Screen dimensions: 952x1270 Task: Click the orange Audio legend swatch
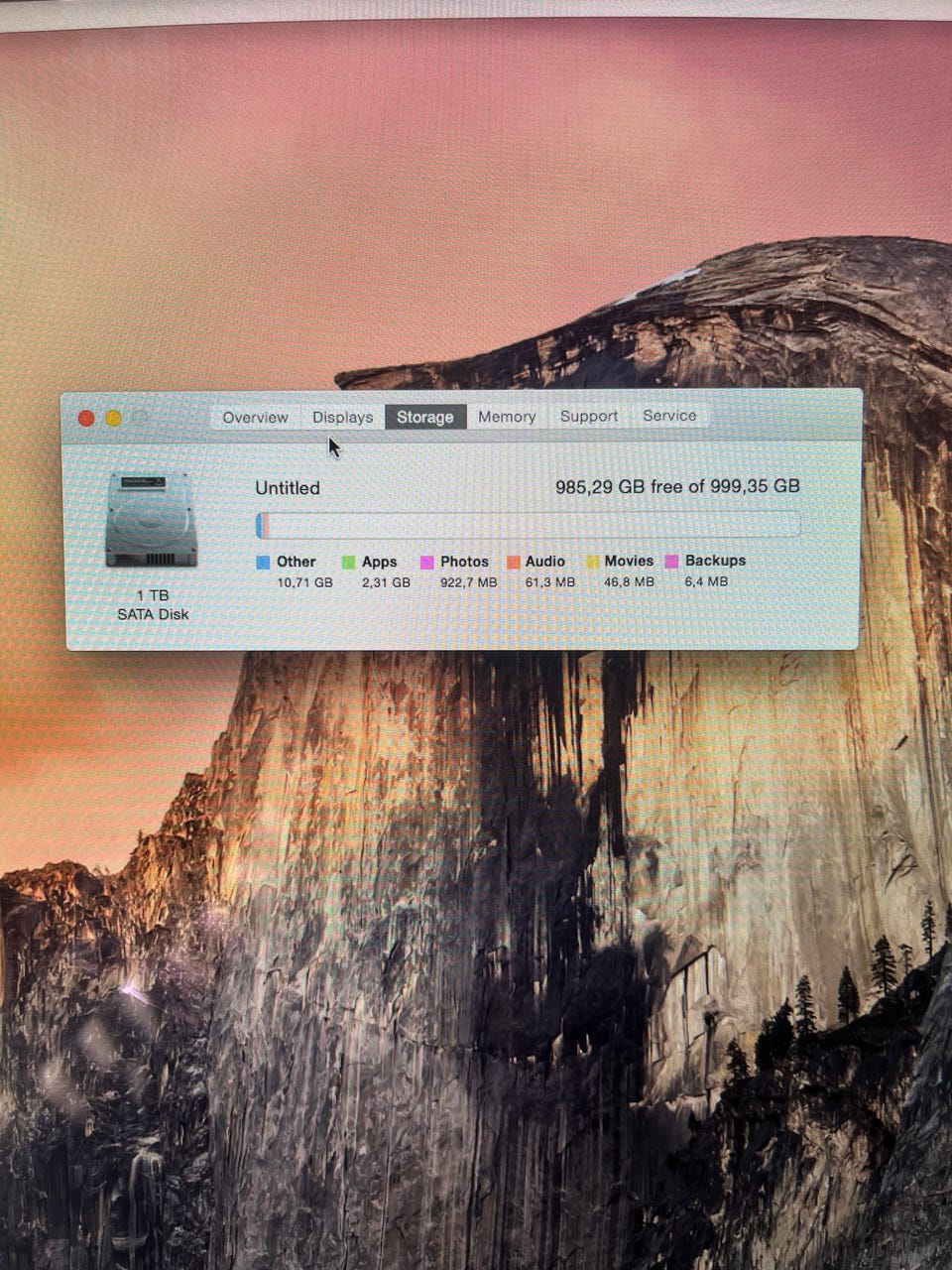(513, 563)
